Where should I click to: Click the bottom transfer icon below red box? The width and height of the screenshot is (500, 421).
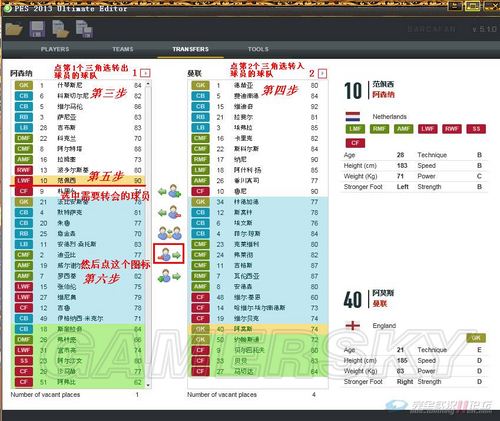pyautogui.click(x=169, y=276)
